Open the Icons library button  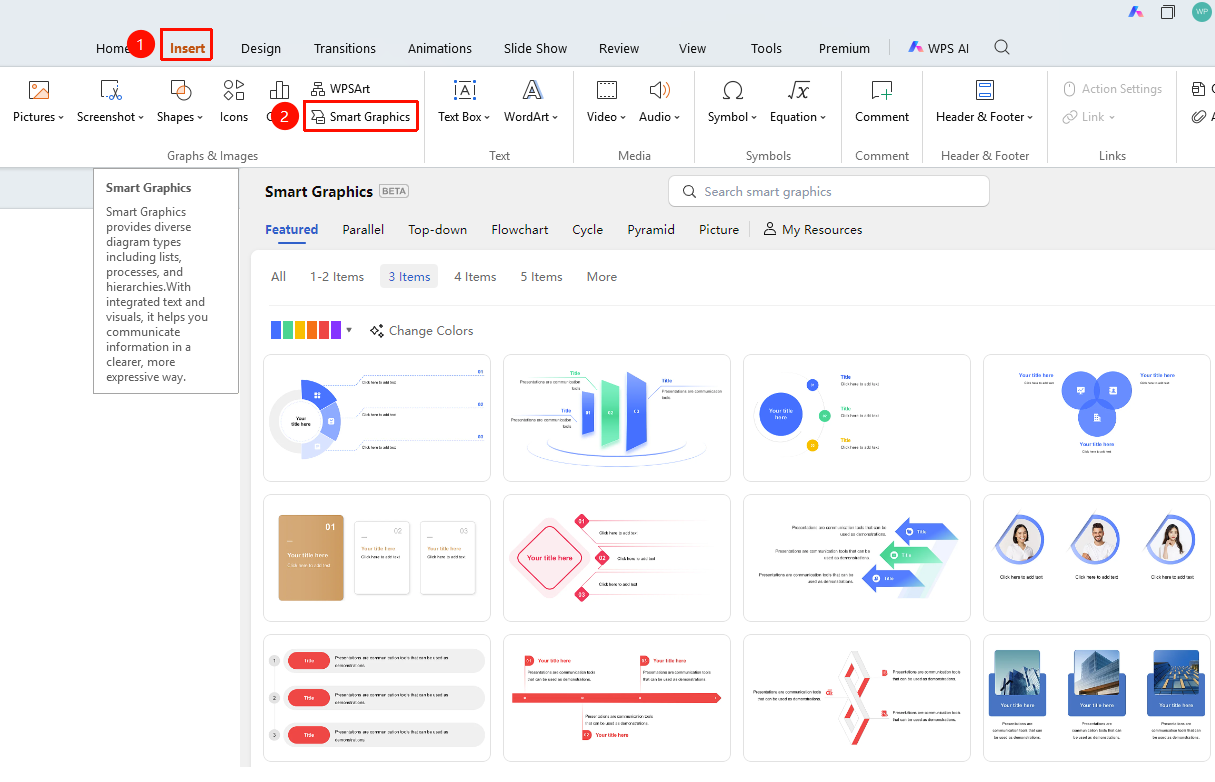(234, 102)
